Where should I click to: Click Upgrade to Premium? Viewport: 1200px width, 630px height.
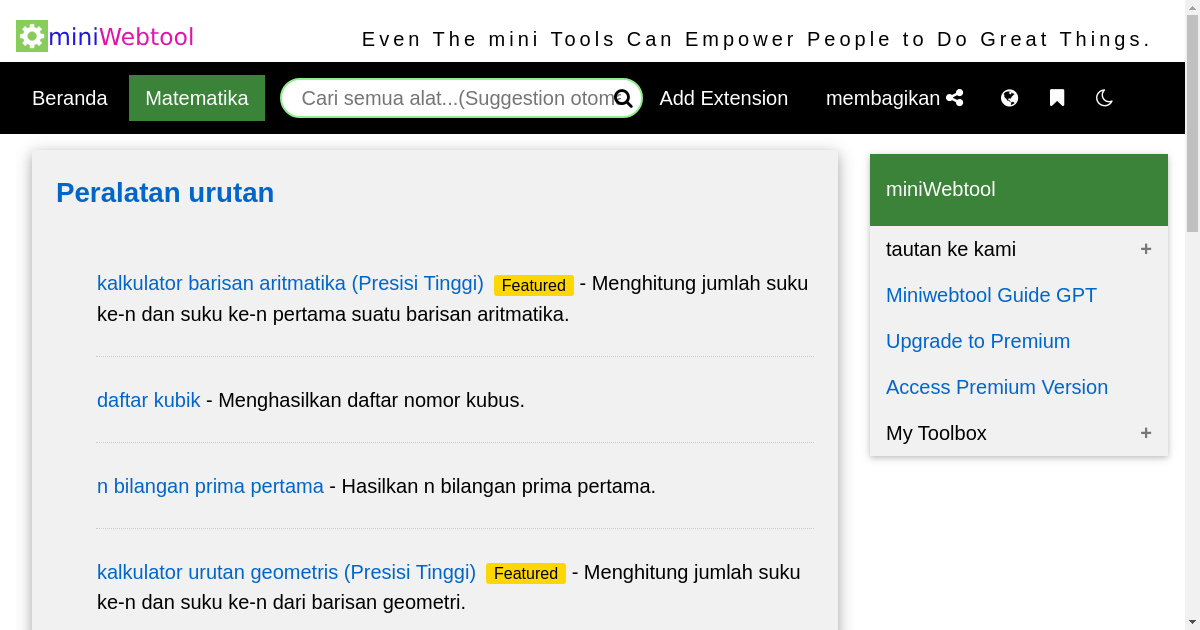click(978, 341)
